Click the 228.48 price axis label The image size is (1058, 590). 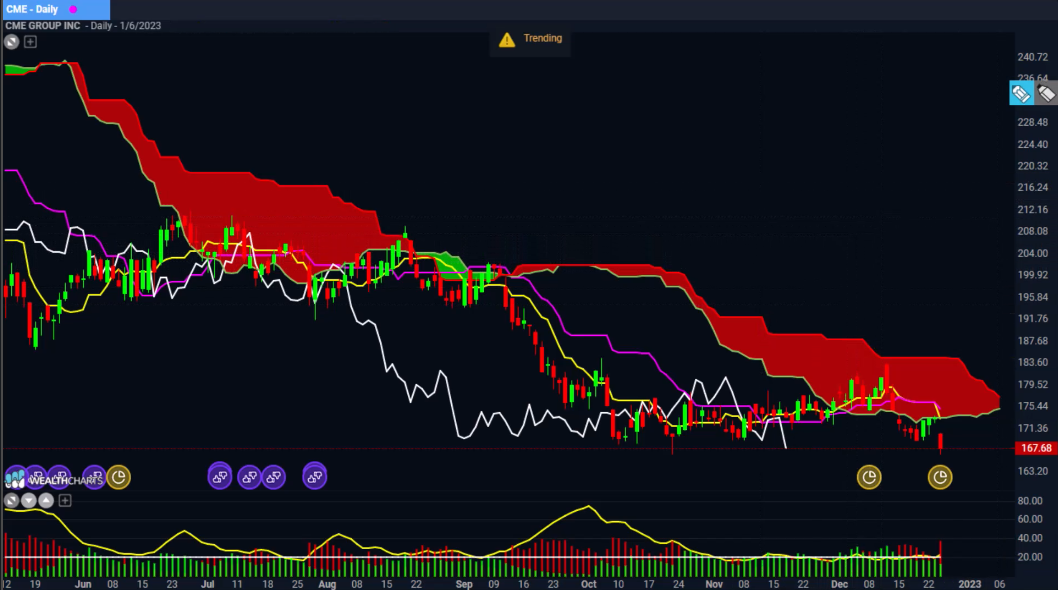tap(1032, 122)
